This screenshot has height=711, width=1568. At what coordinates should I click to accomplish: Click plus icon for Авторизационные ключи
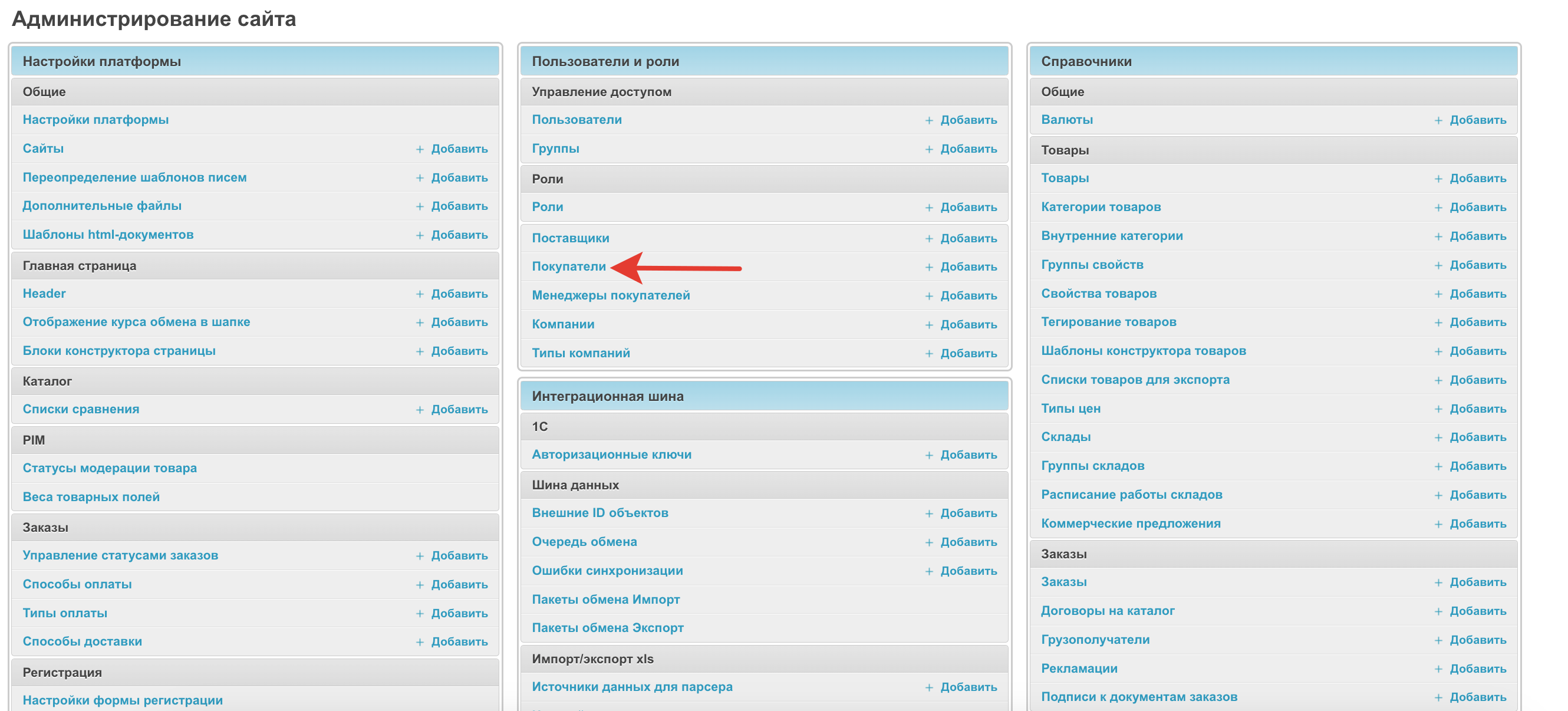point(929,455)
